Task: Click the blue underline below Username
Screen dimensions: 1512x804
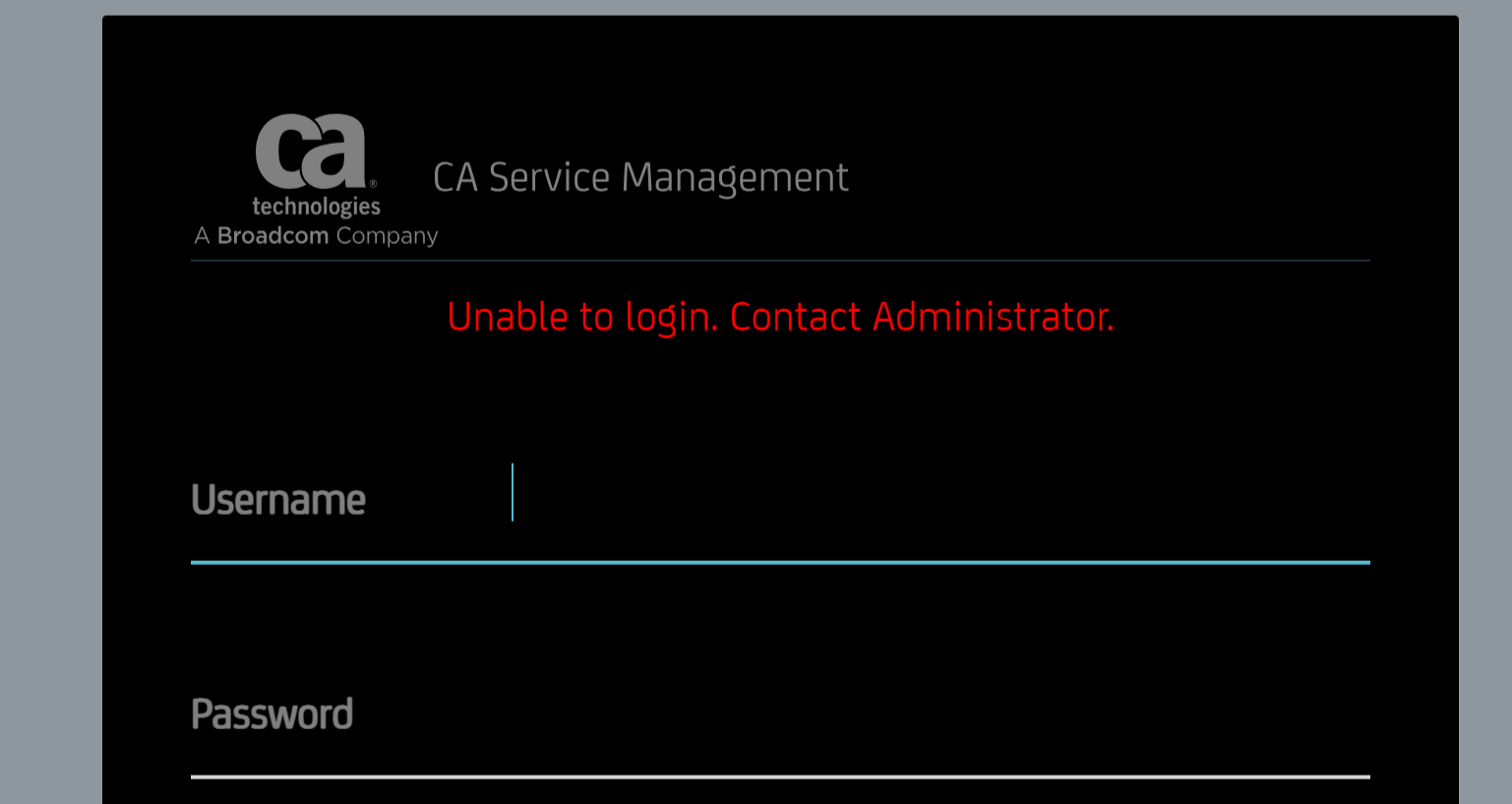Action: click(x=780, y=562)
